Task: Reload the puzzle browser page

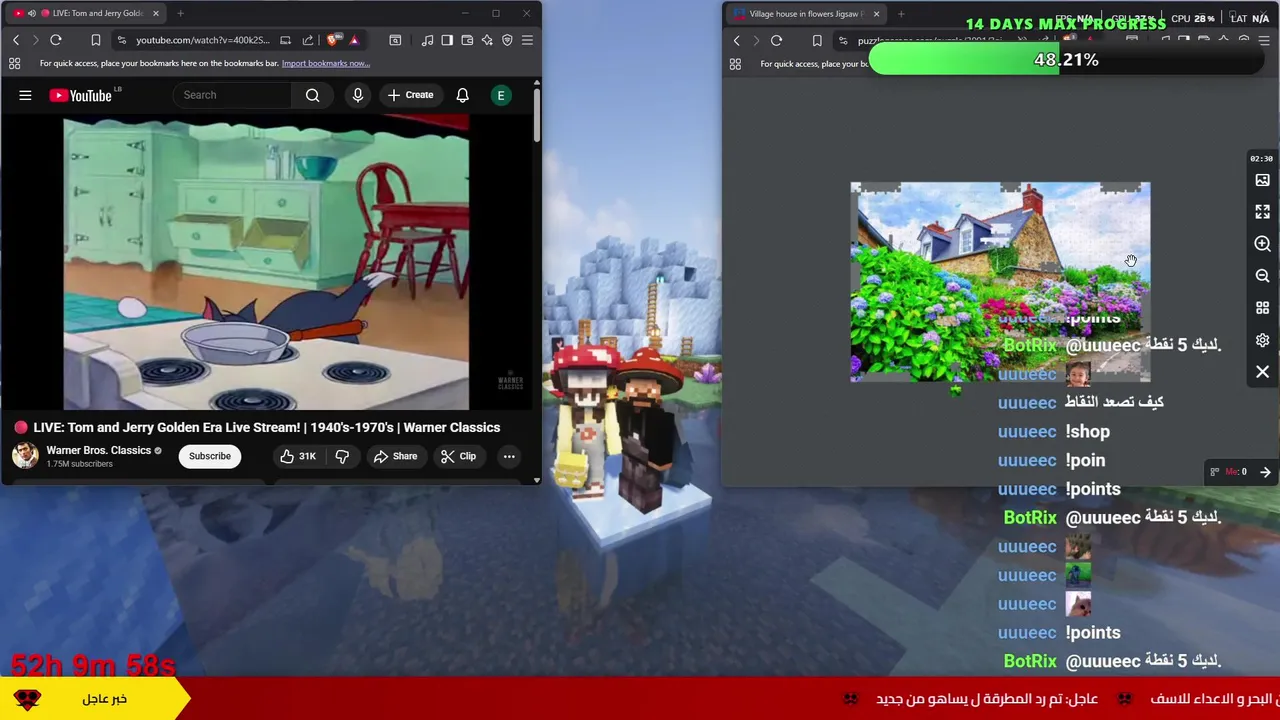Action: [x=776, y=41]
